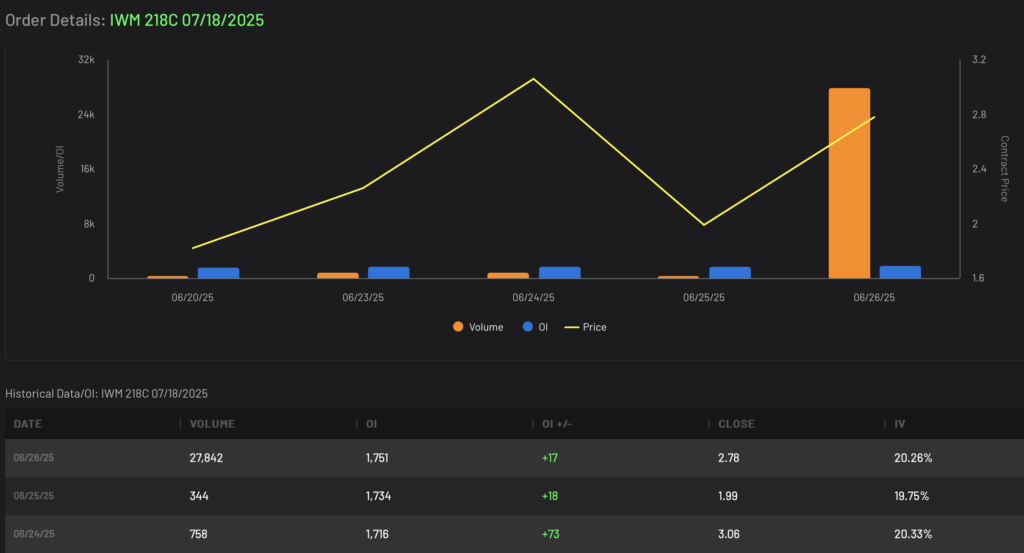The width and height of the screenshot is (1024, 553).
Task: Click the 06/26/25 date cell in table
Action: click(x=33, y=458)
